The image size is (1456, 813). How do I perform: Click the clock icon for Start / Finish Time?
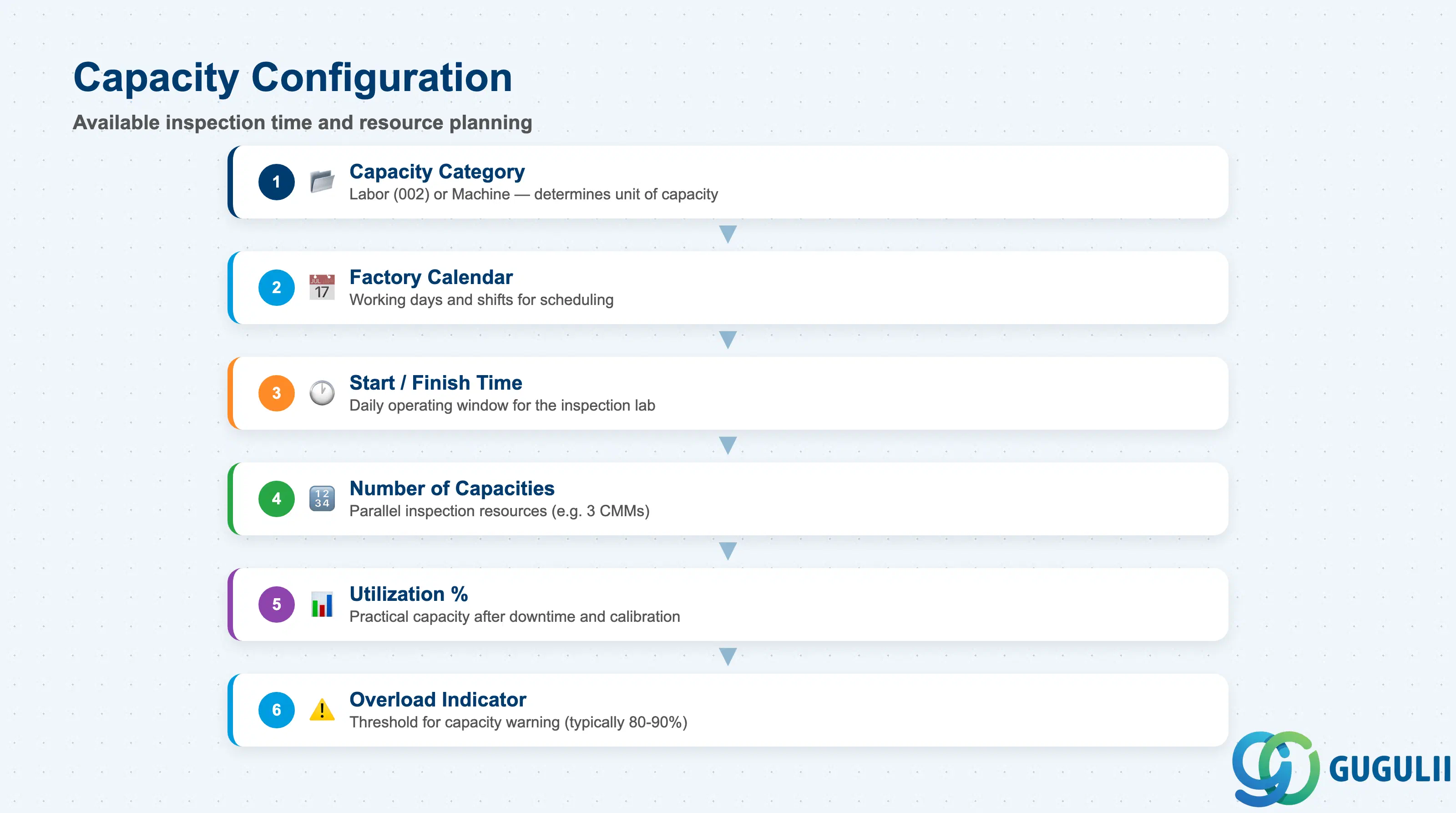tap(322, 393)
